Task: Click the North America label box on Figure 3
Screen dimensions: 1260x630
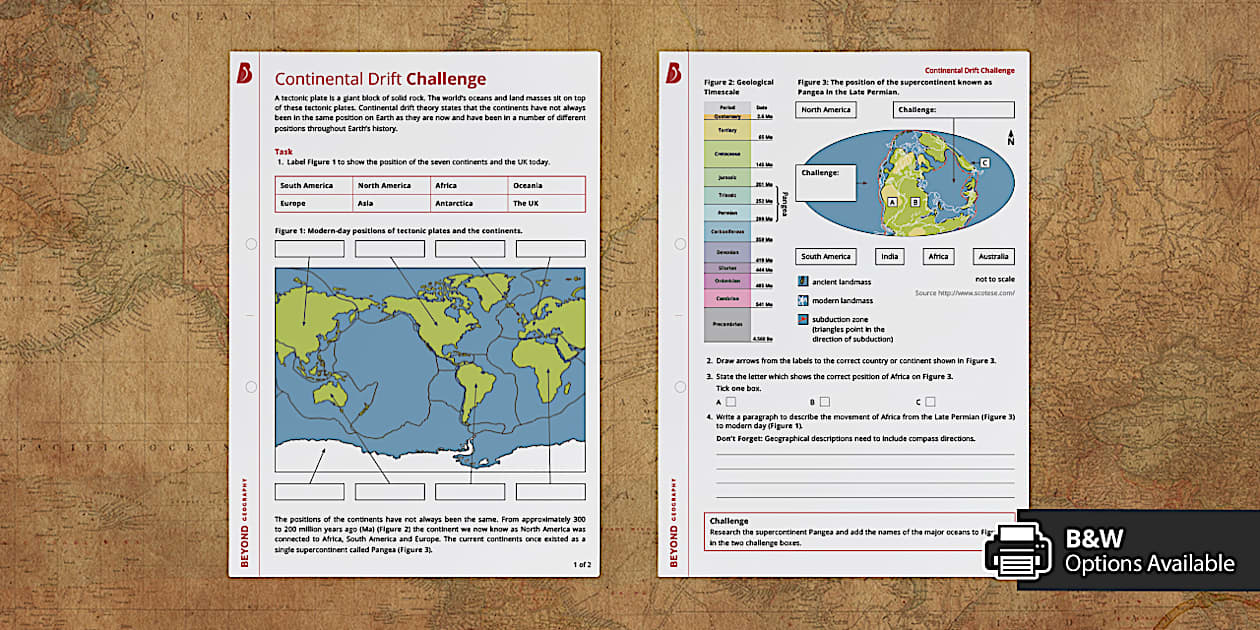Action: [x=825, y=109]
